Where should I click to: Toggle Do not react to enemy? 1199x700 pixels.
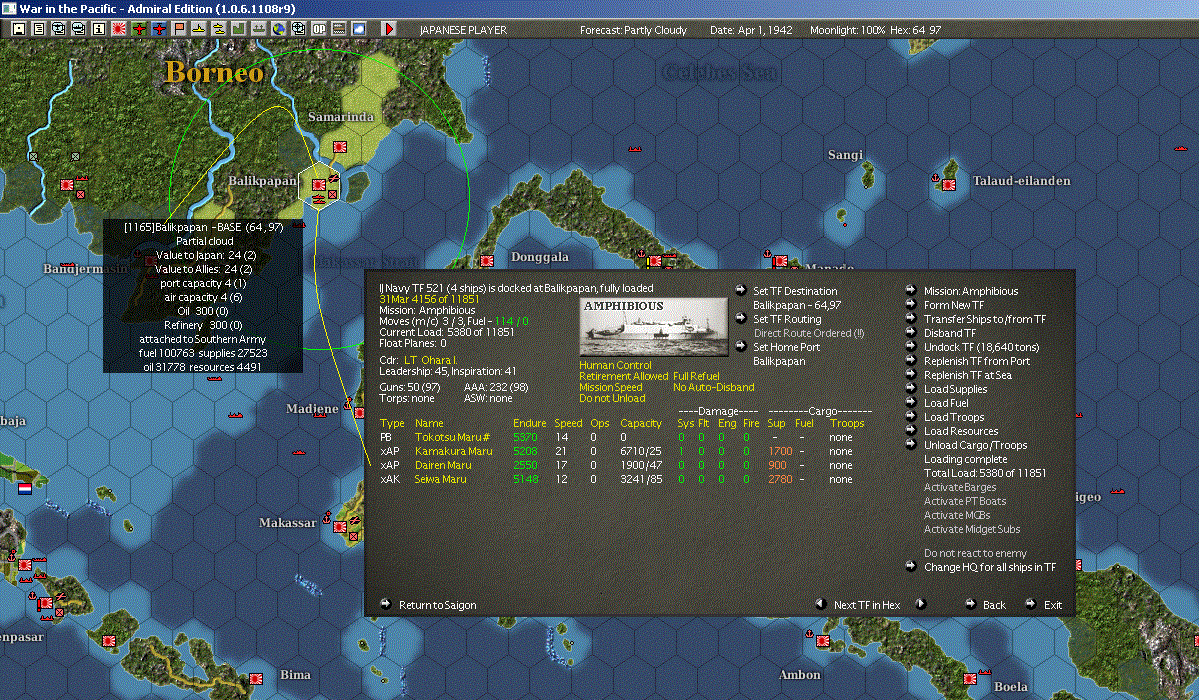pos(975,553)
